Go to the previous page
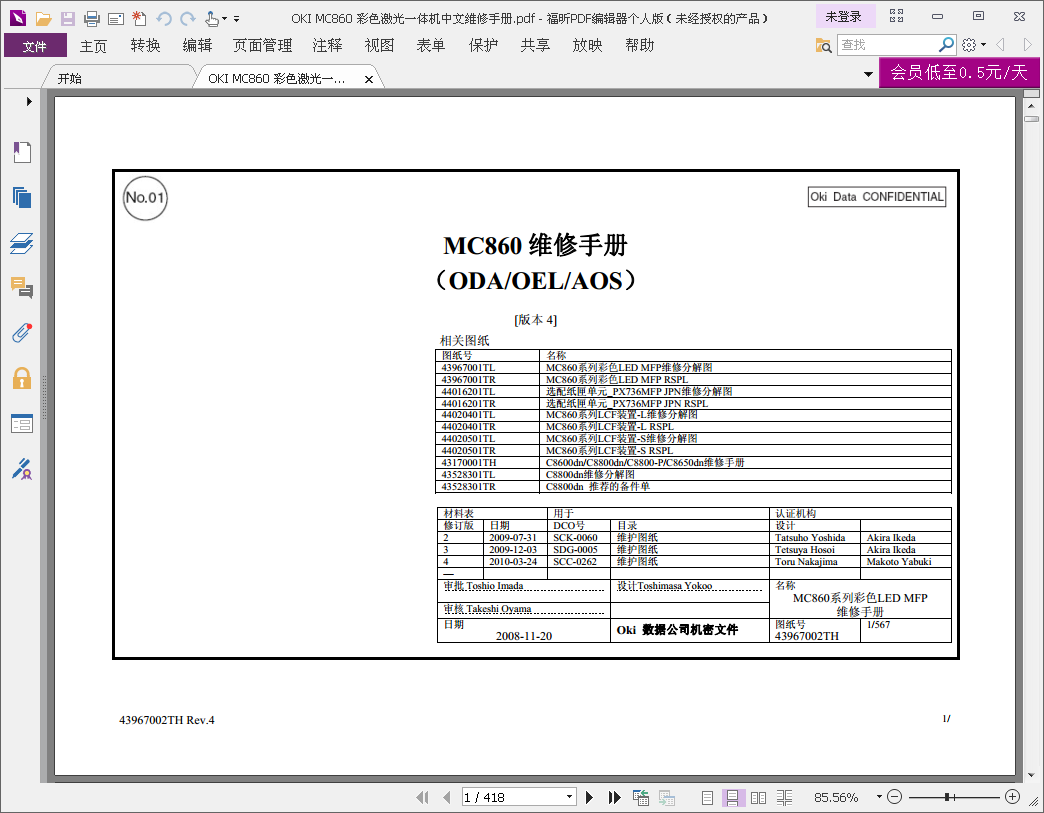Image resolution: width=1044 pixels, height=813 pixels. click(446, 797)
